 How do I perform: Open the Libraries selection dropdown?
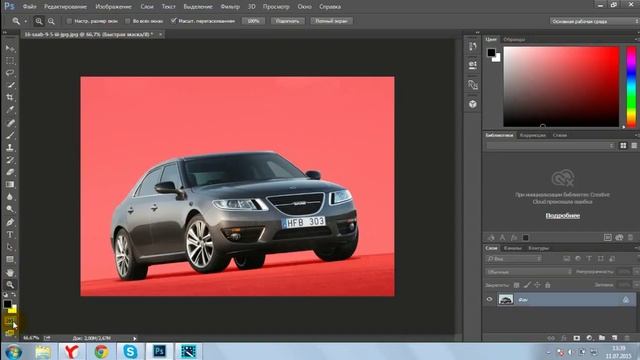(550, 146)
